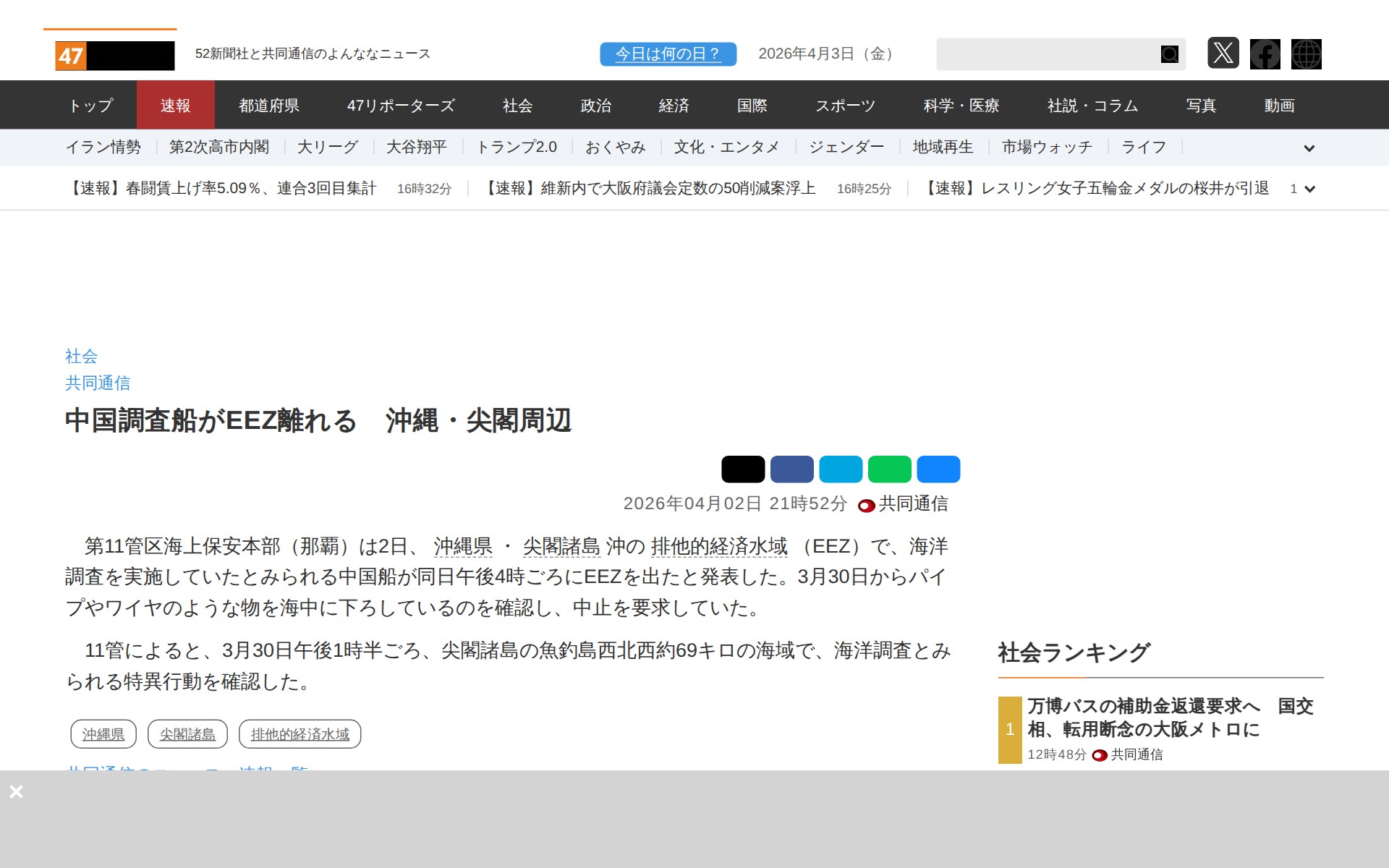
Task: Open the 国際 menu item
Action: [x=752, y=106]
